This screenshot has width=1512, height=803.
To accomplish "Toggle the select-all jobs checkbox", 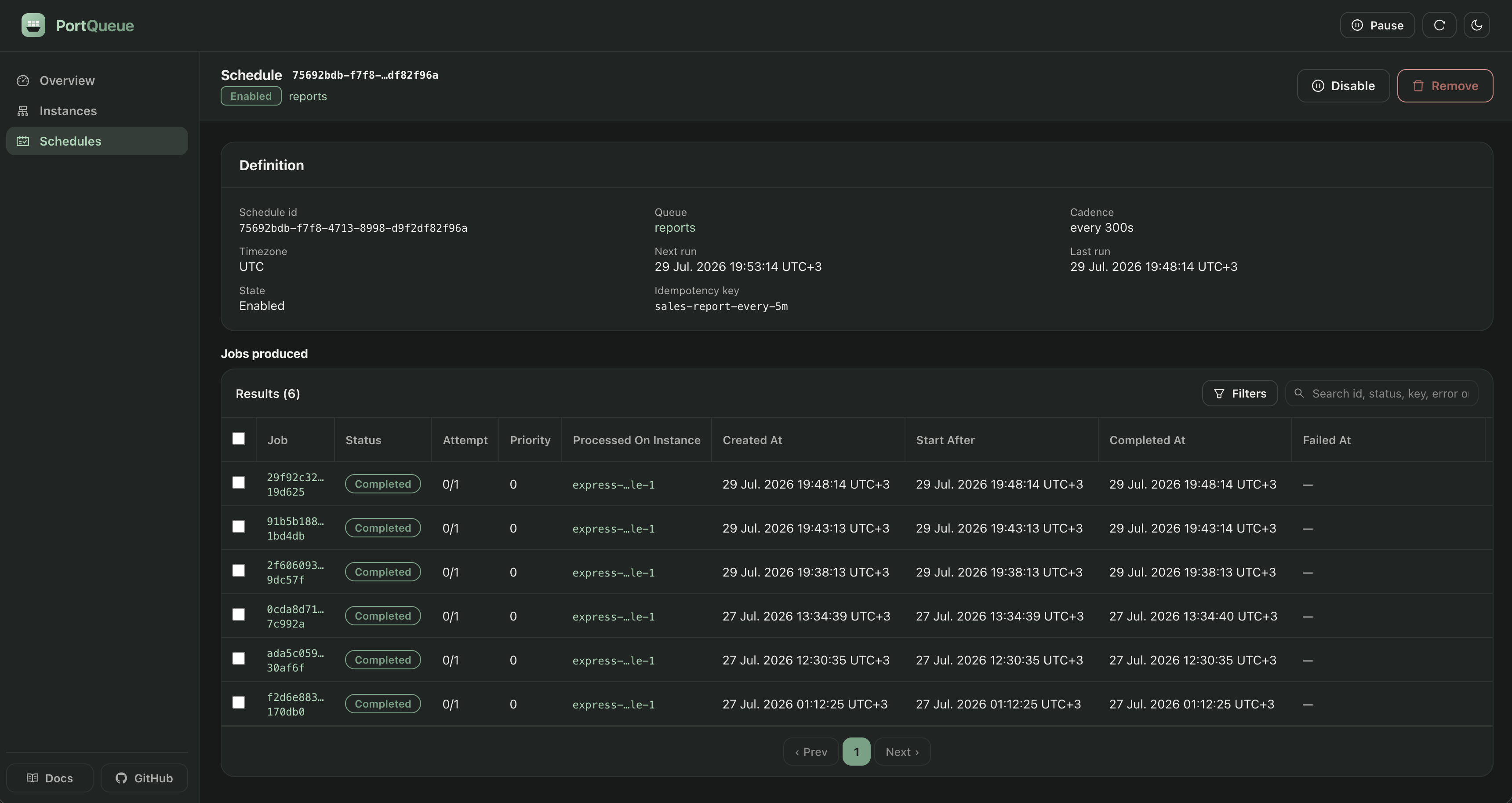I will tap(238, 439).
